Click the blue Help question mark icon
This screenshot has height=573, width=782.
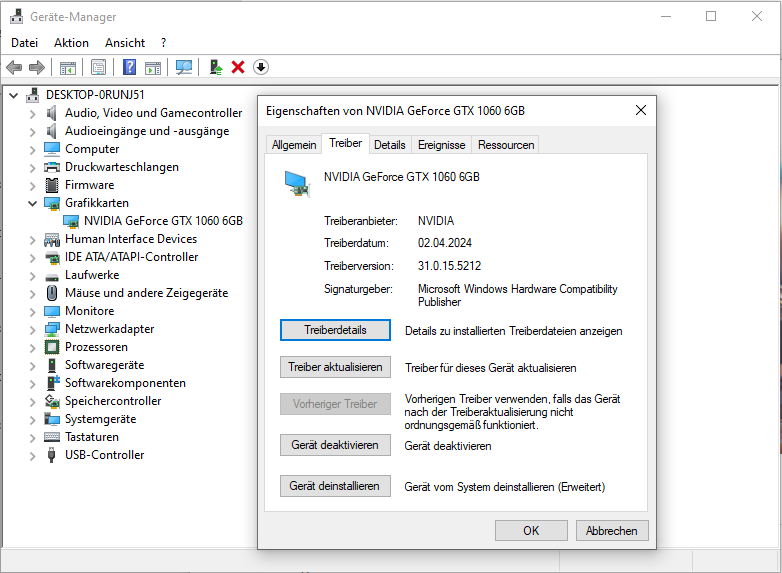click(129, 67)
